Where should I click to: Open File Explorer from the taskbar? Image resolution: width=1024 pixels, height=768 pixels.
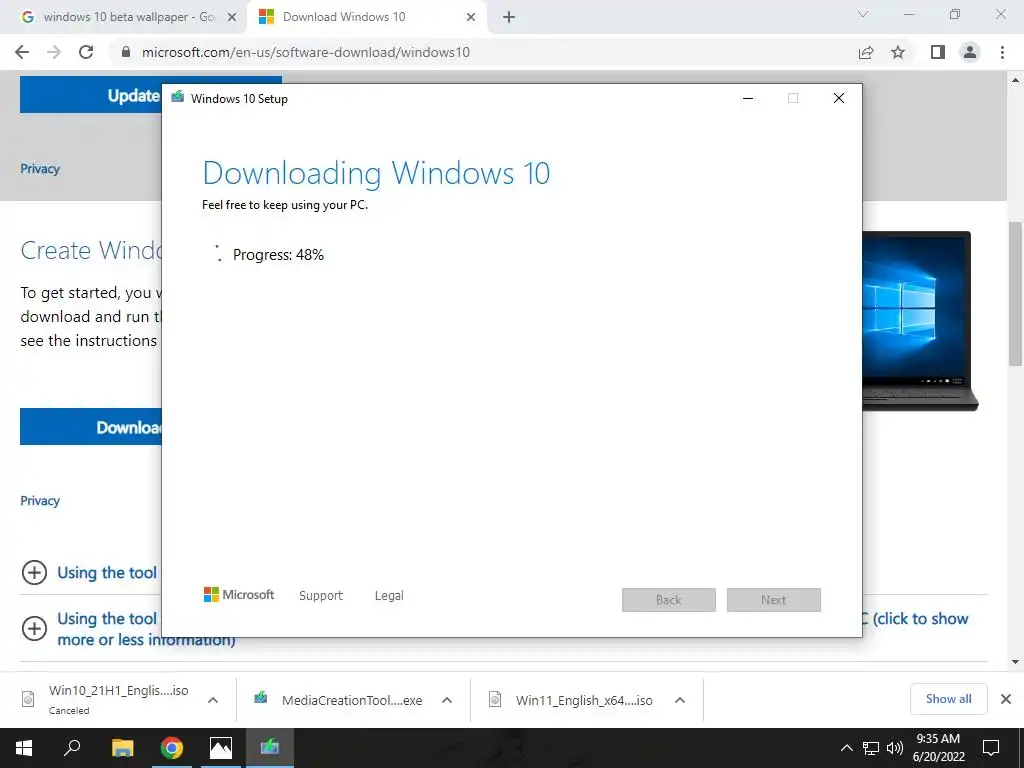122,748
